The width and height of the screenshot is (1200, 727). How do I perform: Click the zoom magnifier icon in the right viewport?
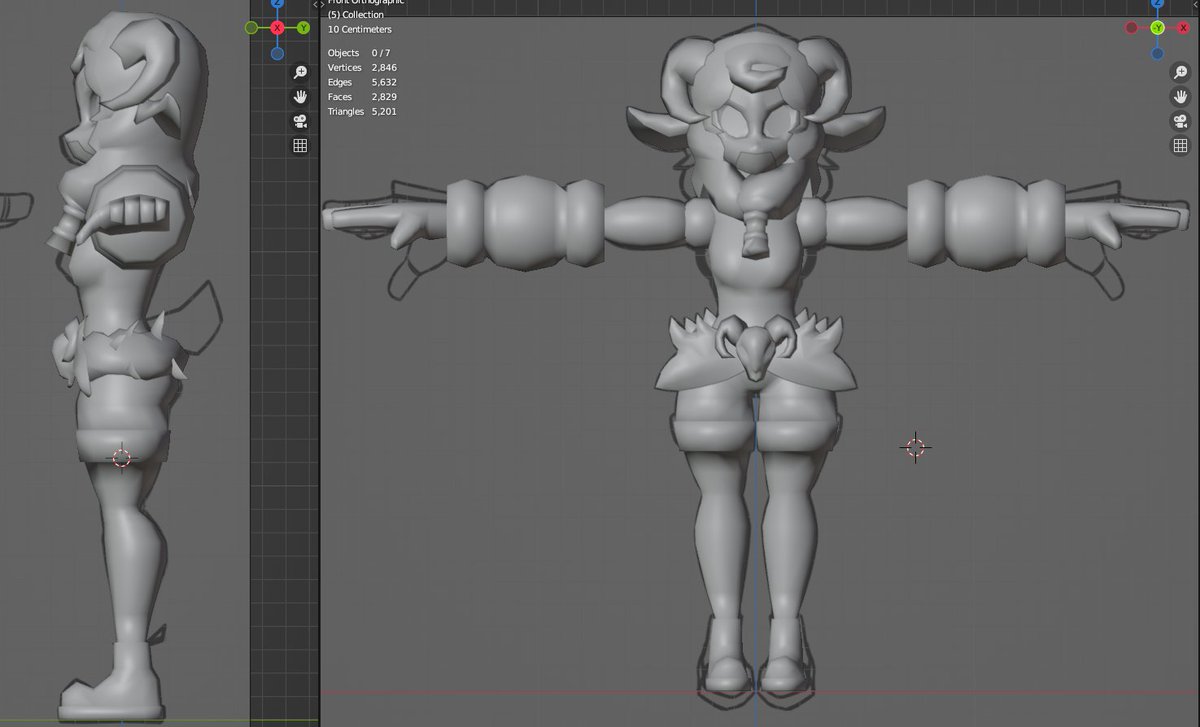pyautogui.click(x=1179, y=71)
